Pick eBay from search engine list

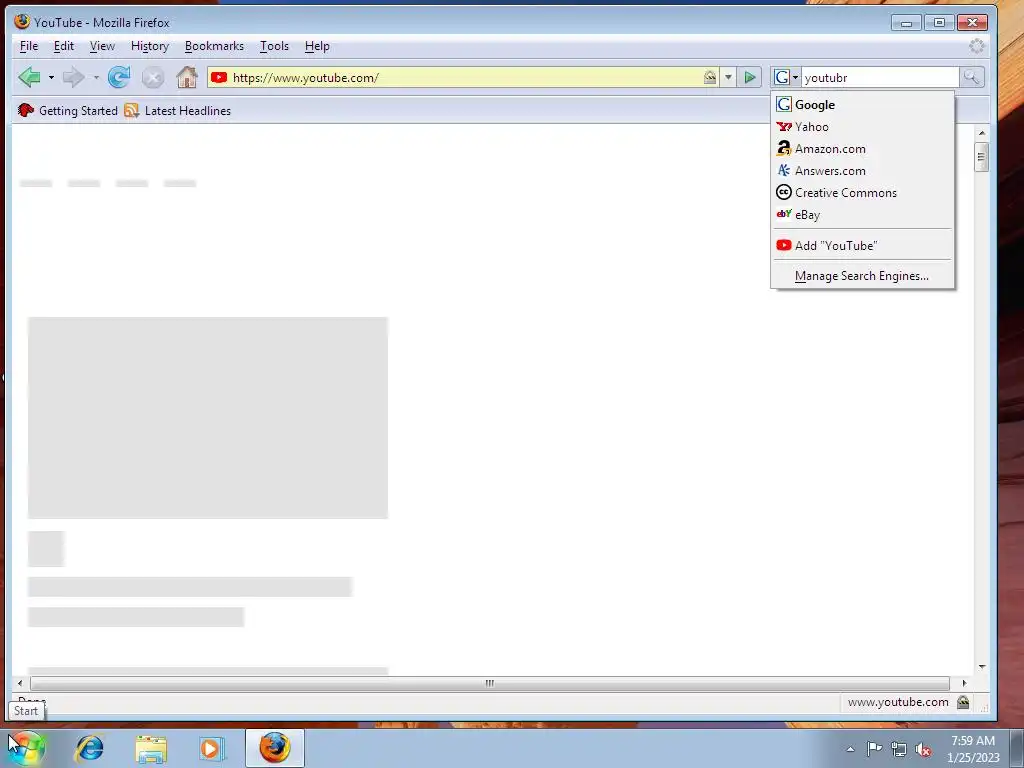[862, 215]
